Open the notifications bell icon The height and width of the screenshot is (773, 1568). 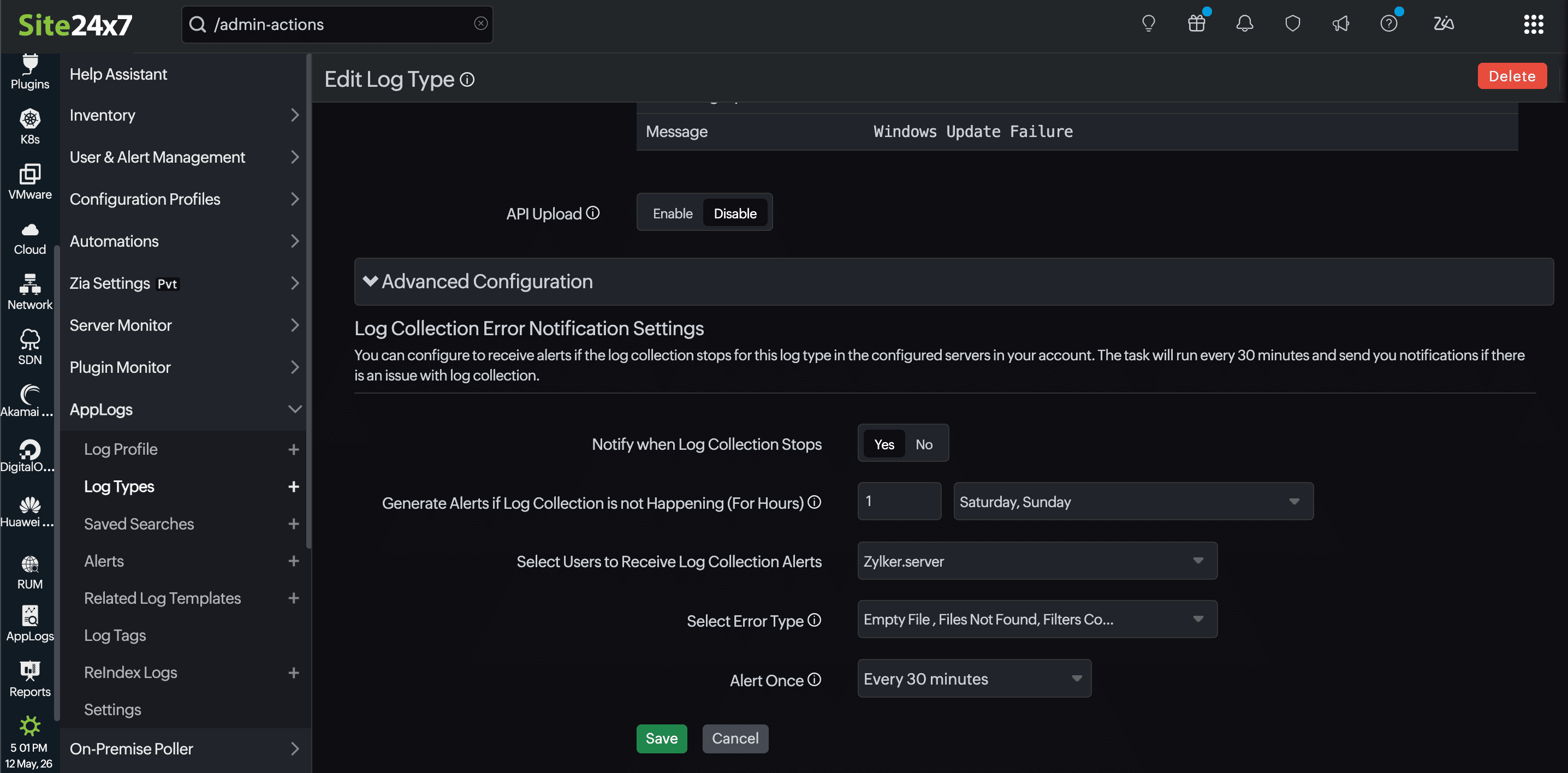(x=1244, y=23)
